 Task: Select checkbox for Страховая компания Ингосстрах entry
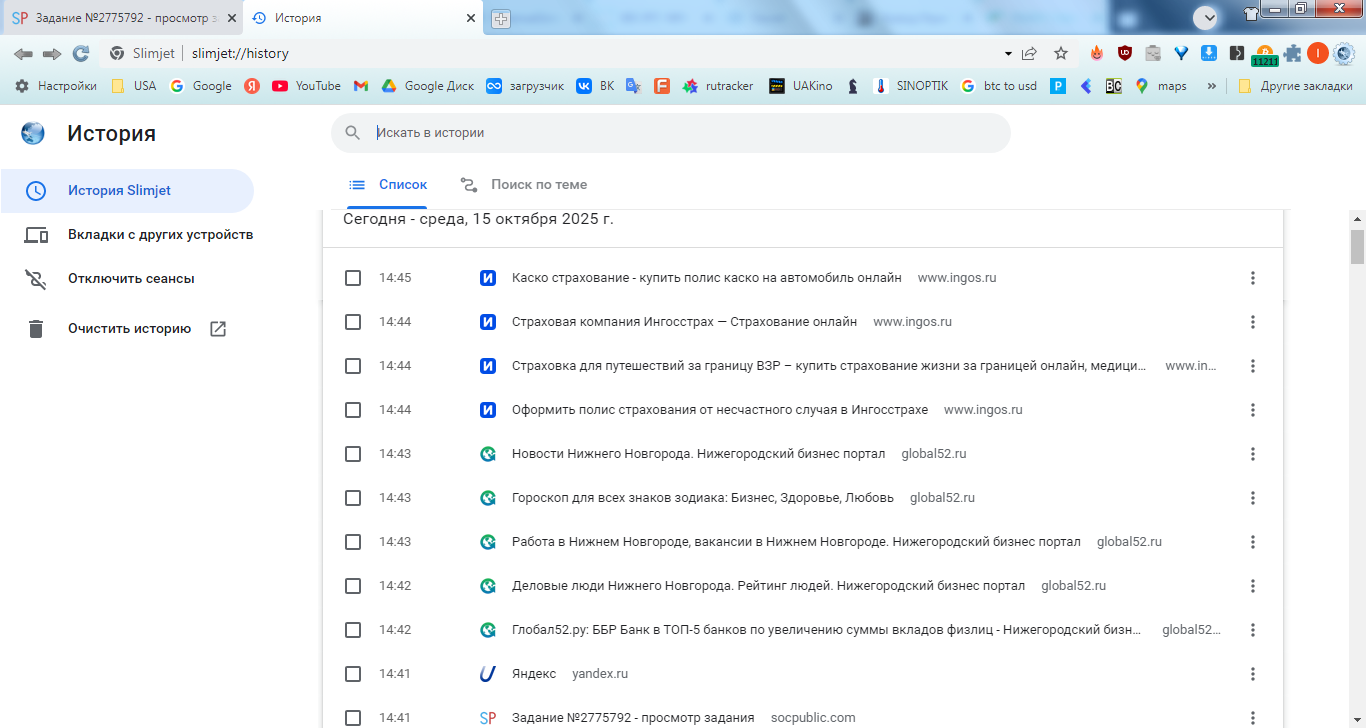click(353, 322)
